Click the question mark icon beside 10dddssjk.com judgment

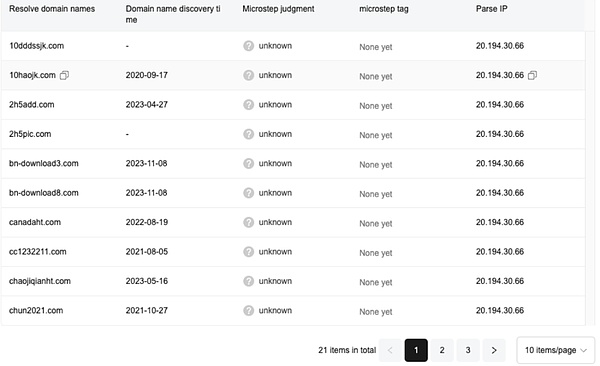coord(248,46)
